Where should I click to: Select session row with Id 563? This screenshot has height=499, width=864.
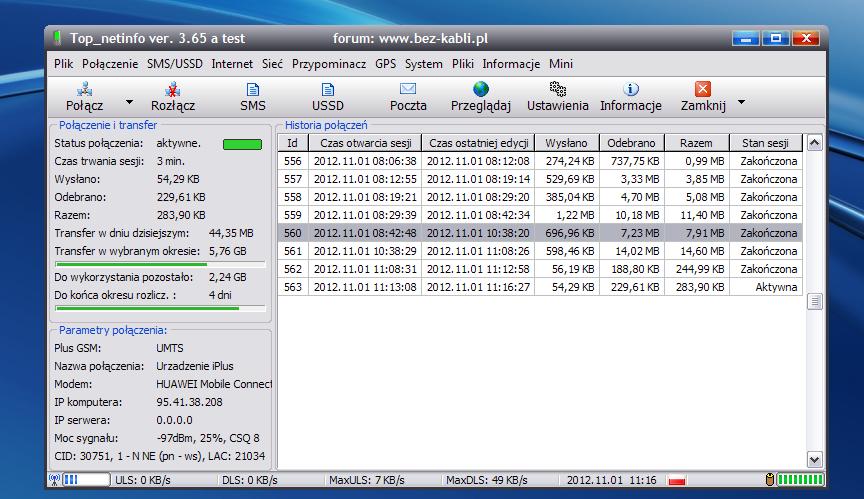(x=540, y=287)
